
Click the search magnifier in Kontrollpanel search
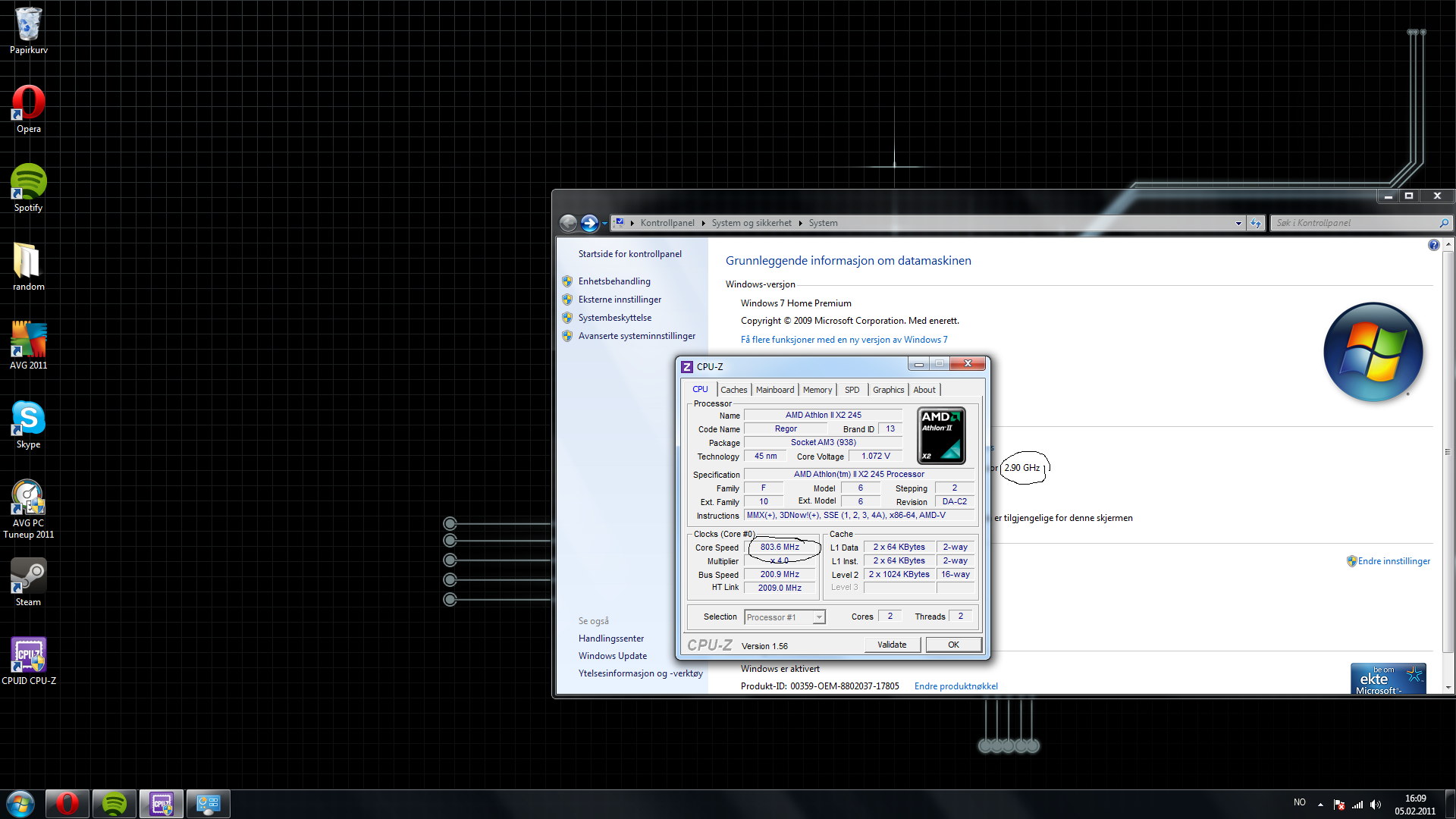tap(1444, 223)
